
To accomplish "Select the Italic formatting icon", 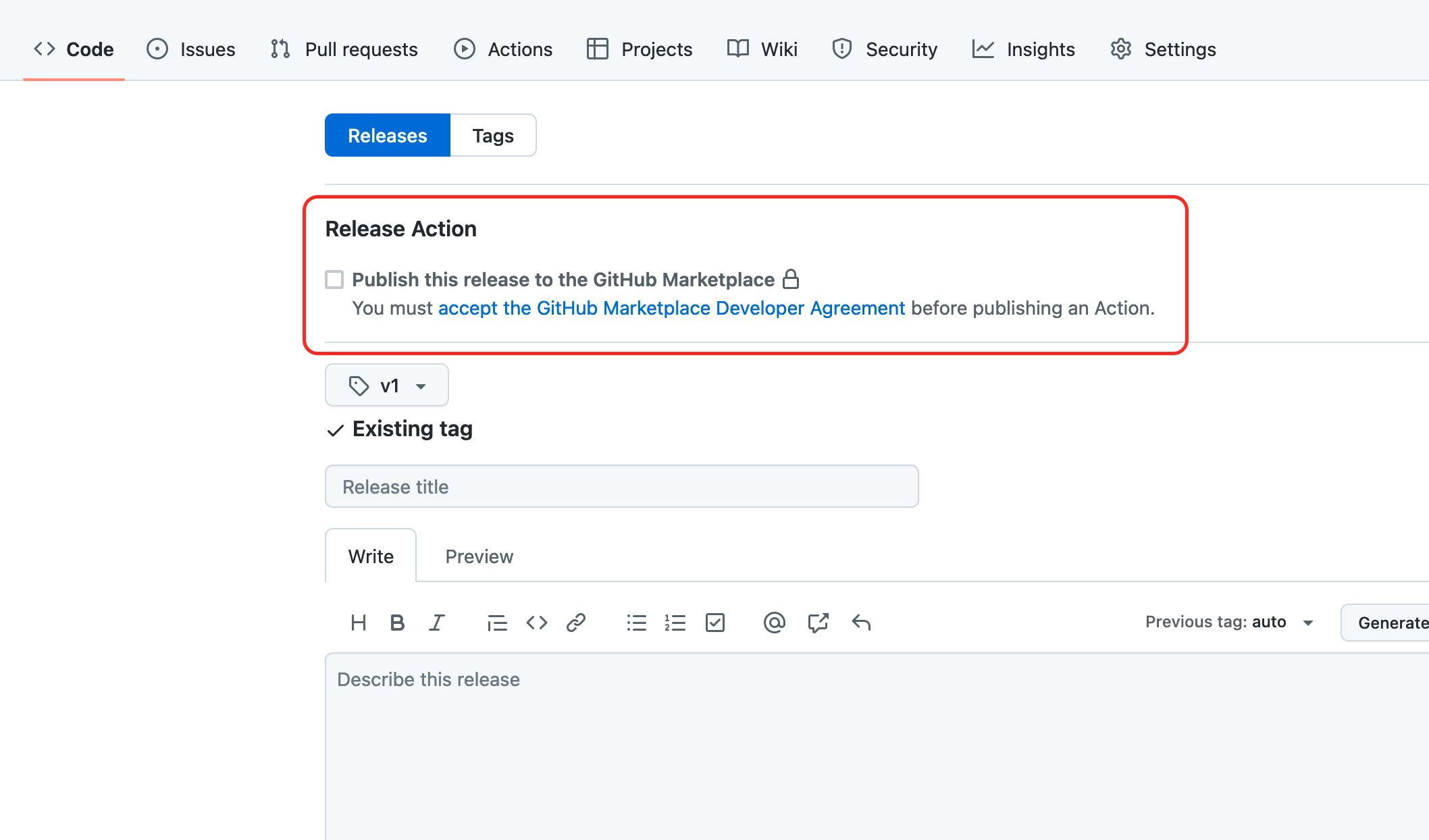I will coord(436,622).
